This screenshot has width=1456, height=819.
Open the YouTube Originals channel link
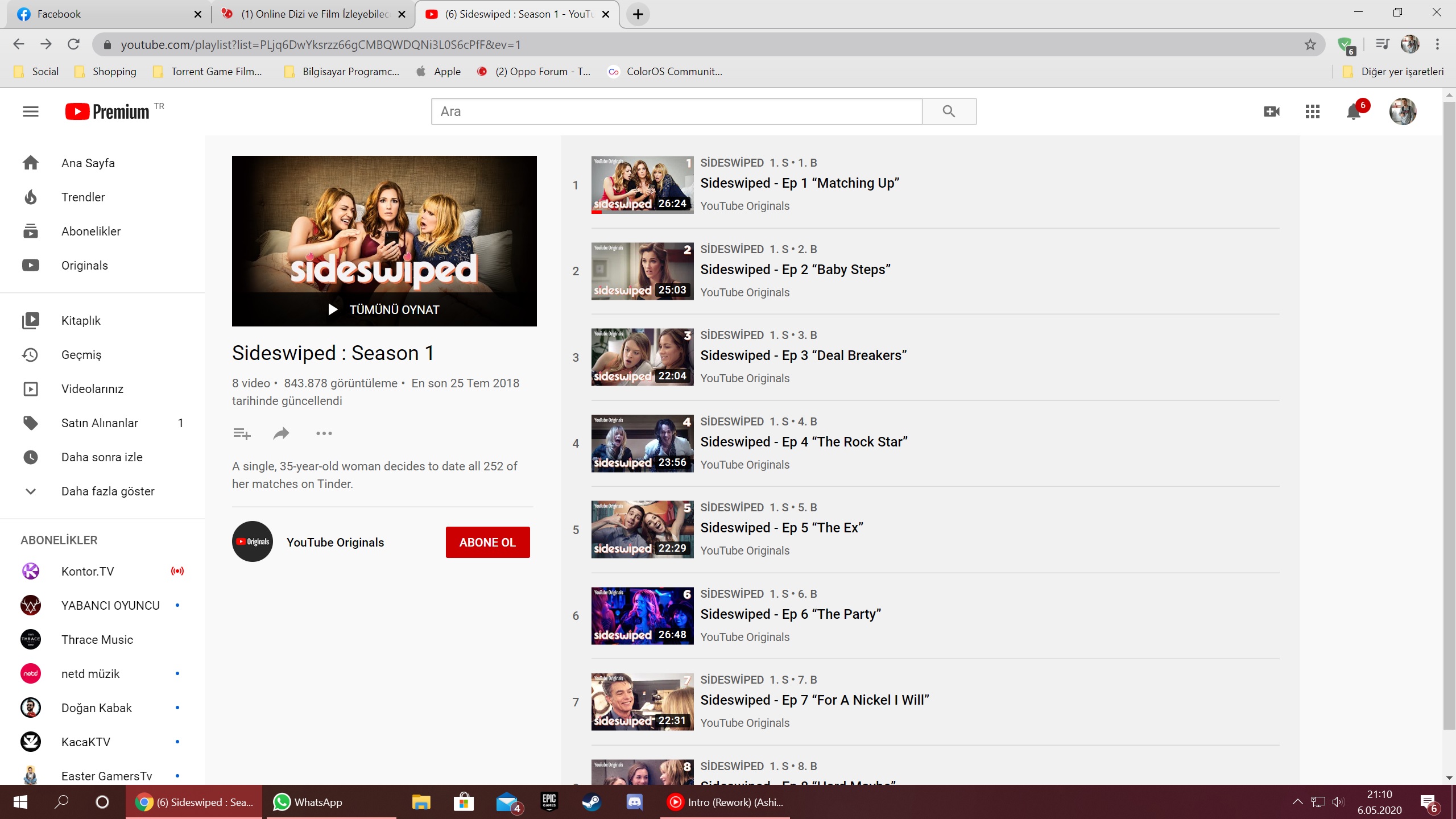[x=336, y=543]
